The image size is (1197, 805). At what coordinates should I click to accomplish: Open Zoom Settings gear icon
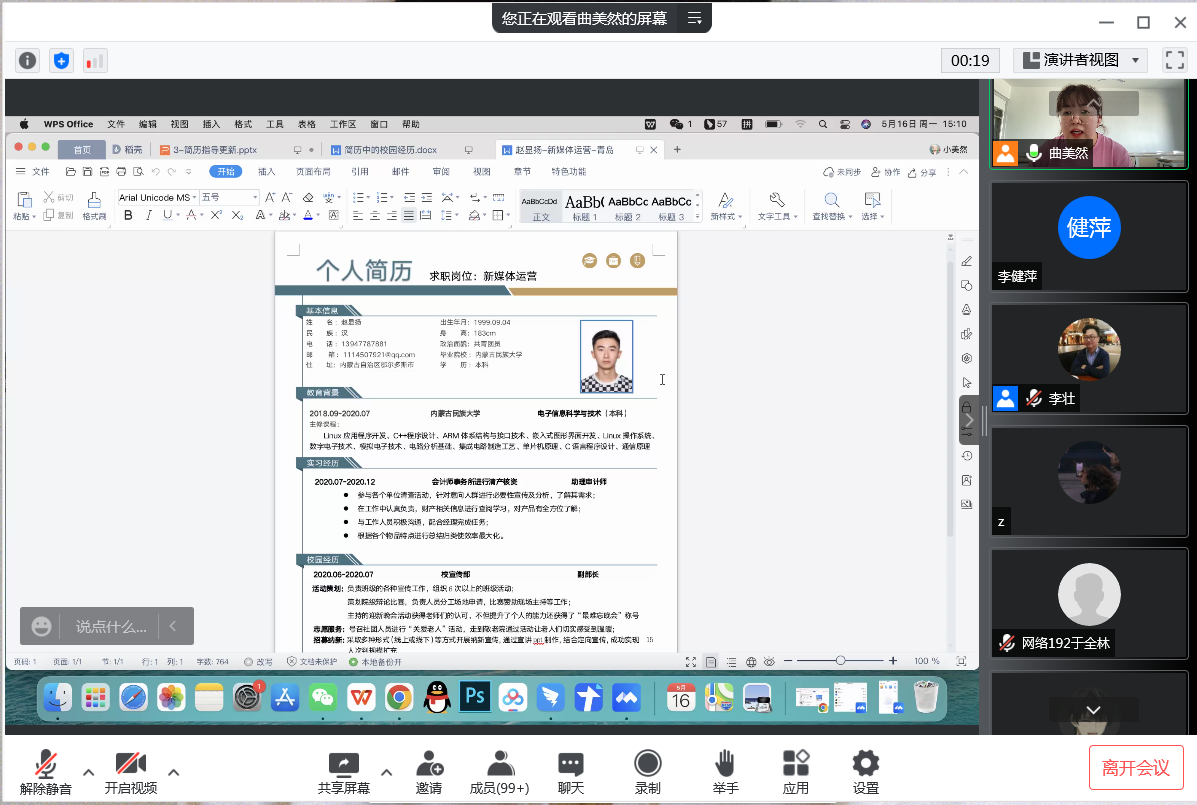click(x=865, y=765)
